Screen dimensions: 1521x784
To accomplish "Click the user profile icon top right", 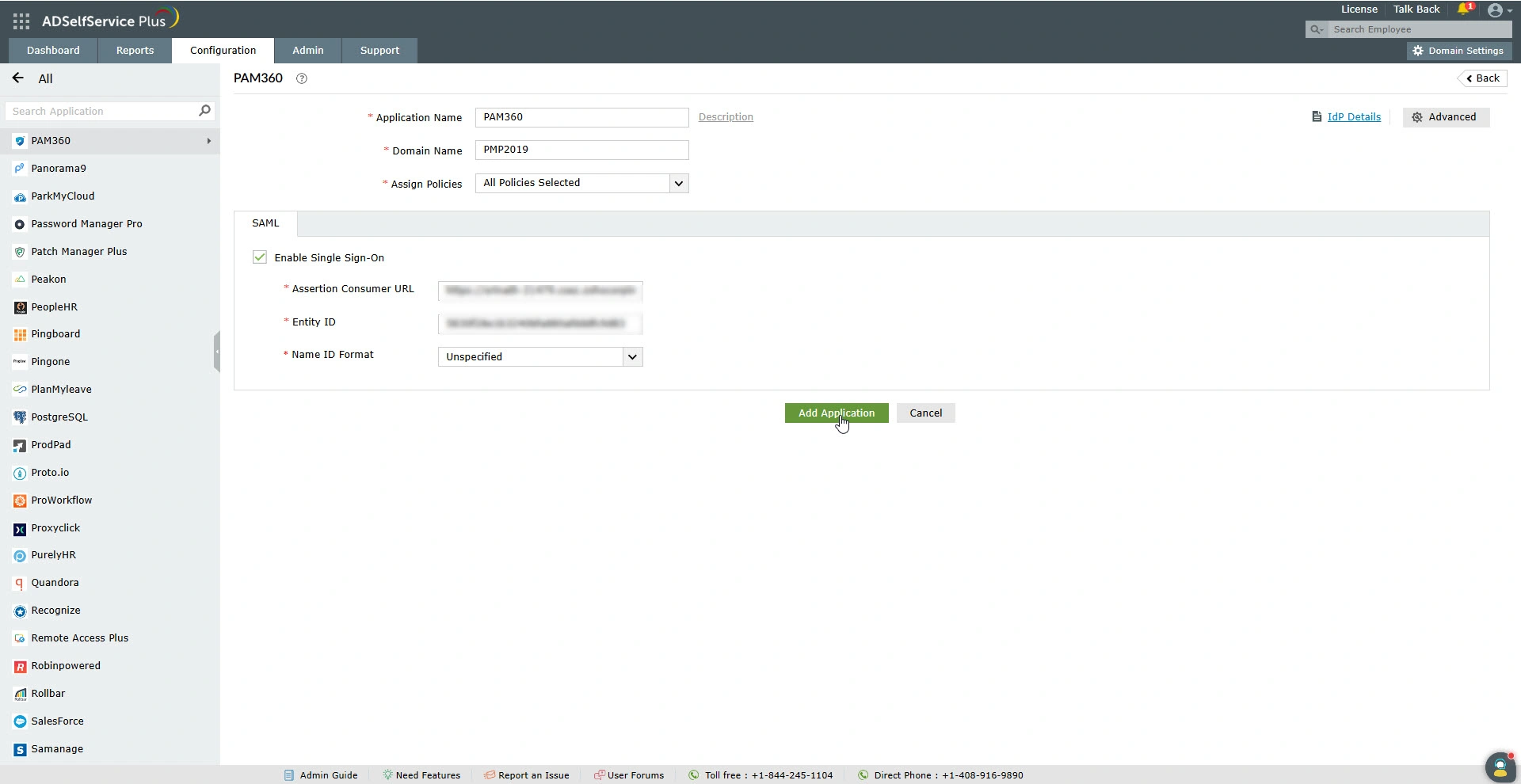I will 1496,11.
